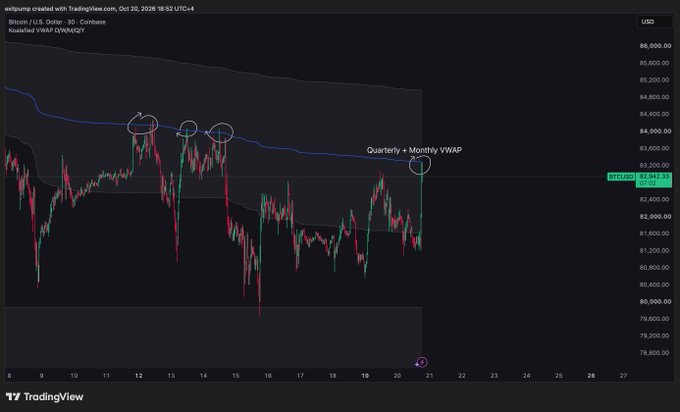This screenshot has width=680, height=412.
Task: Click the 80,800.00 price axis label
Action: (655, 268)
